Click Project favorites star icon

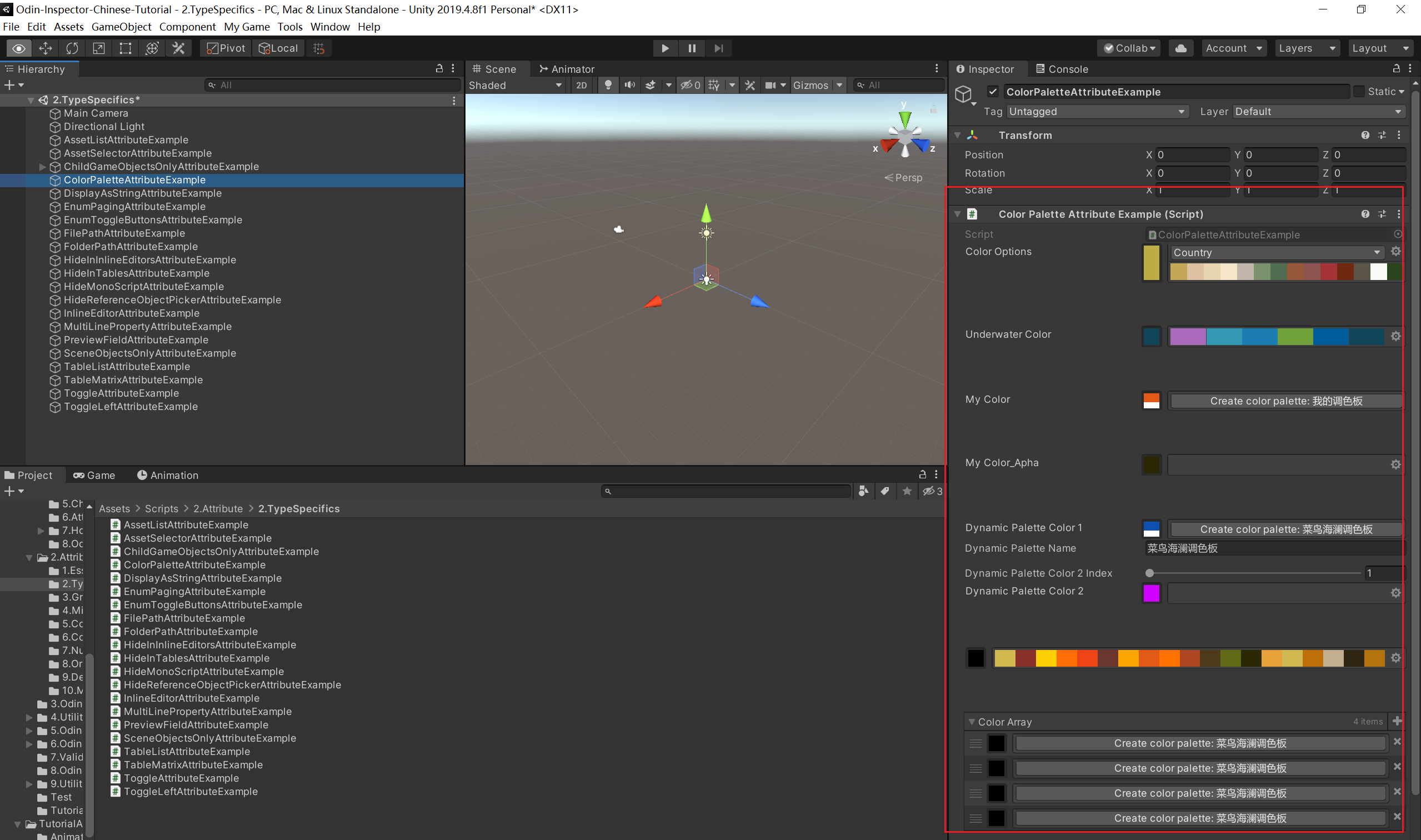[907, 491]
